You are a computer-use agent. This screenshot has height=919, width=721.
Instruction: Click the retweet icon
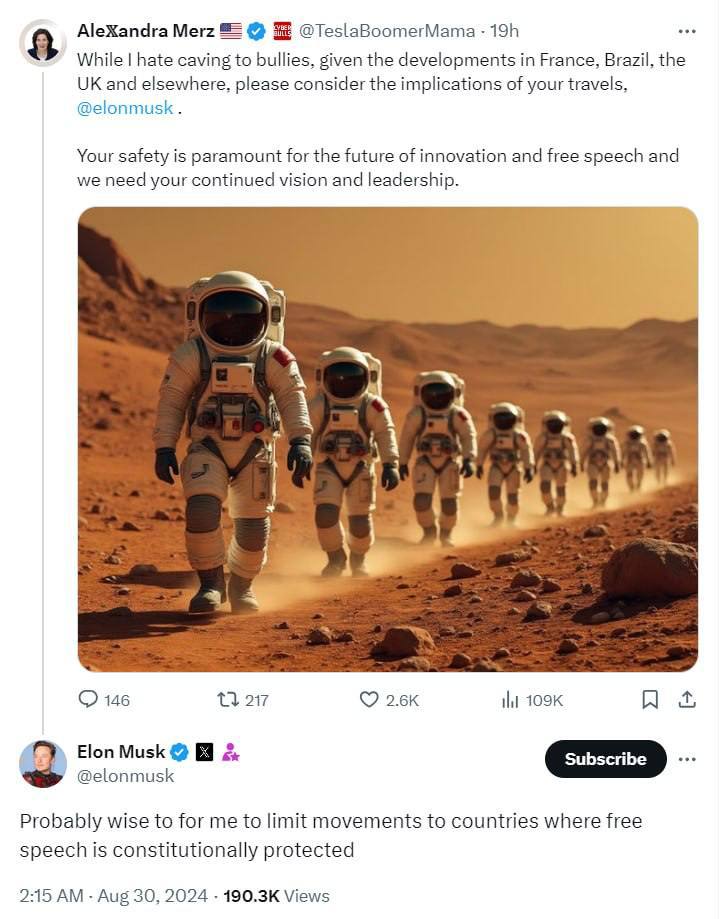(x=227, y=700)
